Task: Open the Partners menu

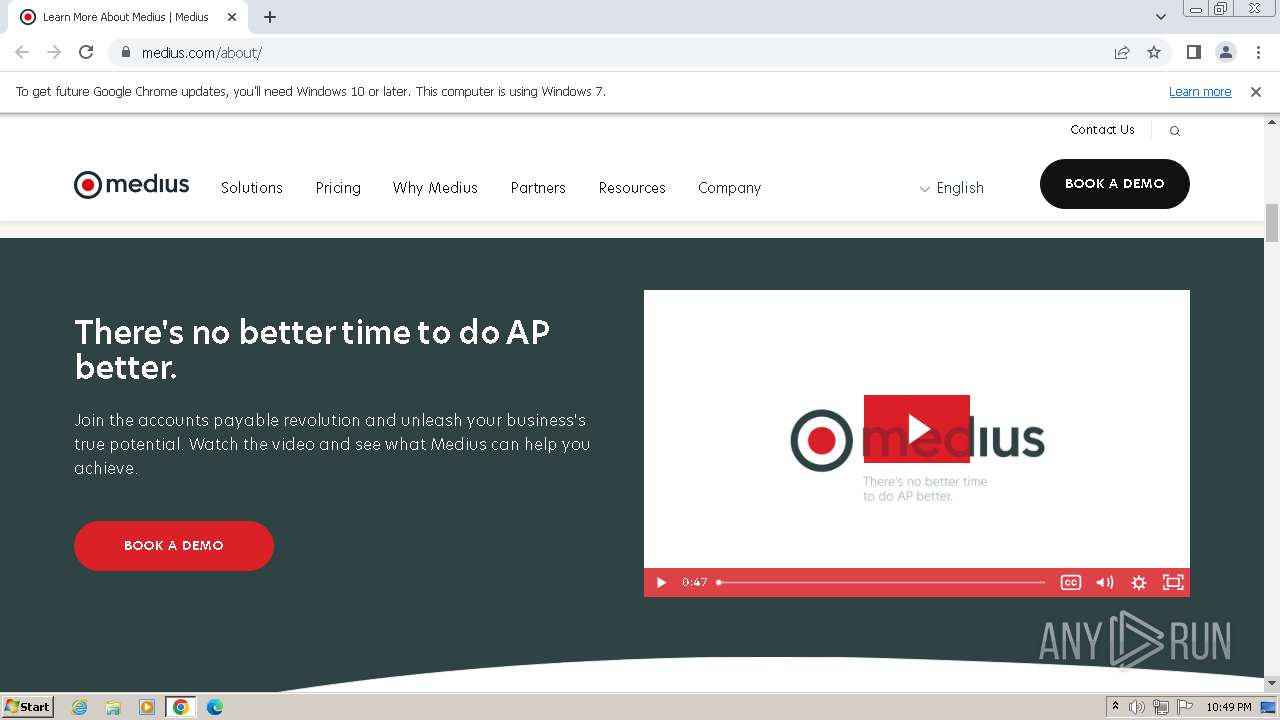Action: 538,188
